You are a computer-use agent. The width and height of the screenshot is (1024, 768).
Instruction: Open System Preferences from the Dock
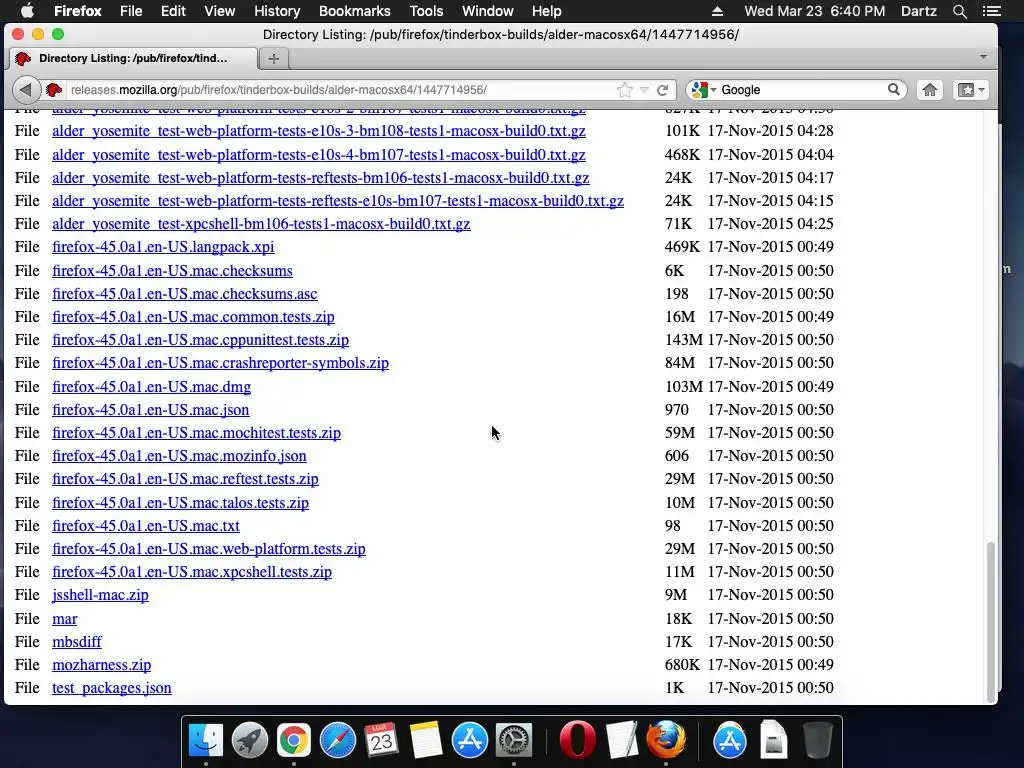514,740
